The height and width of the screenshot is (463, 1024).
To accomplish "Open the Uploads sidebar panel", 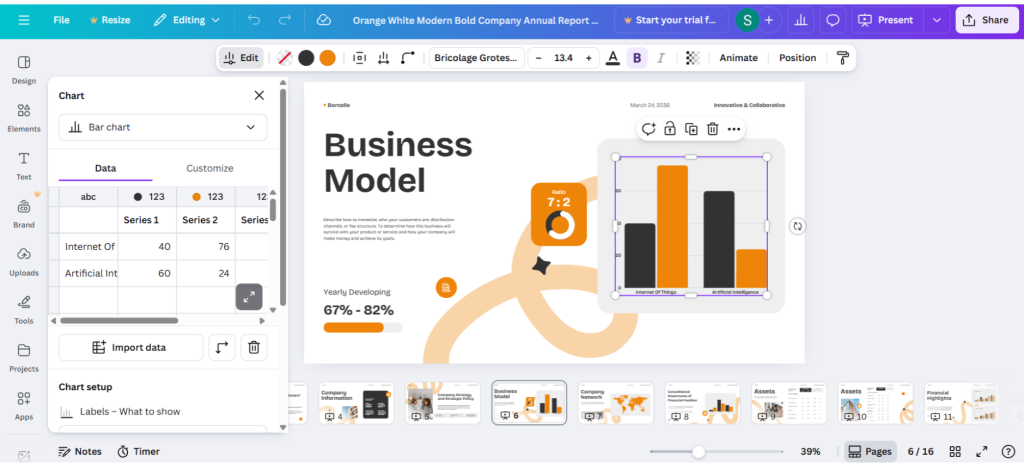I will coord(24,261).
